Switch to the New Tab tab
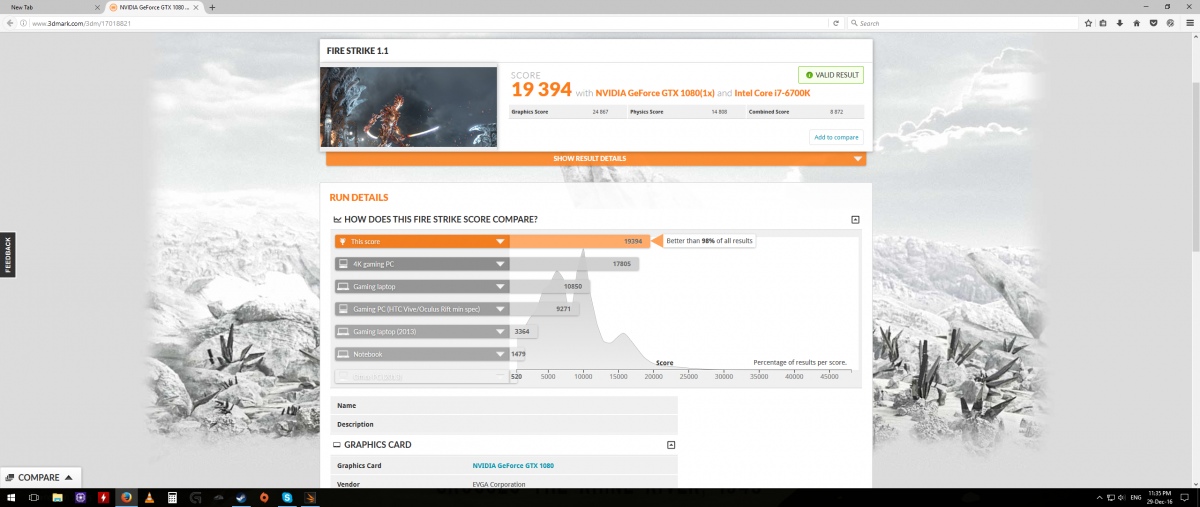 pos(50,7)
